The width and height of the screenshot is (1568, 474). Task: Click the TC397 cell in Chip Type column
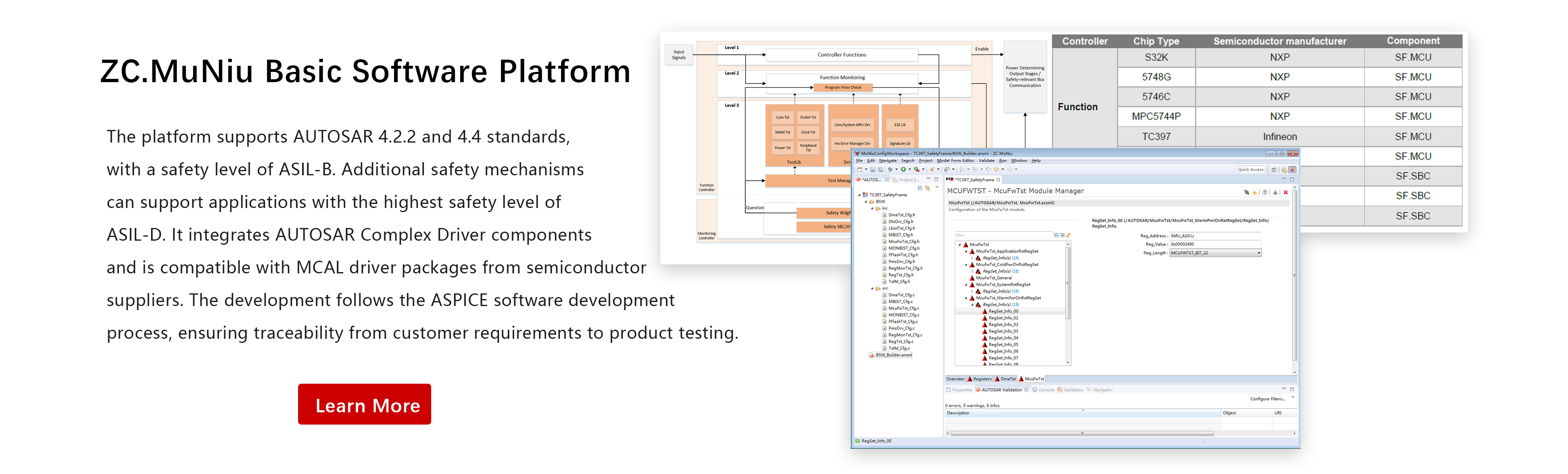point(1156,136)
